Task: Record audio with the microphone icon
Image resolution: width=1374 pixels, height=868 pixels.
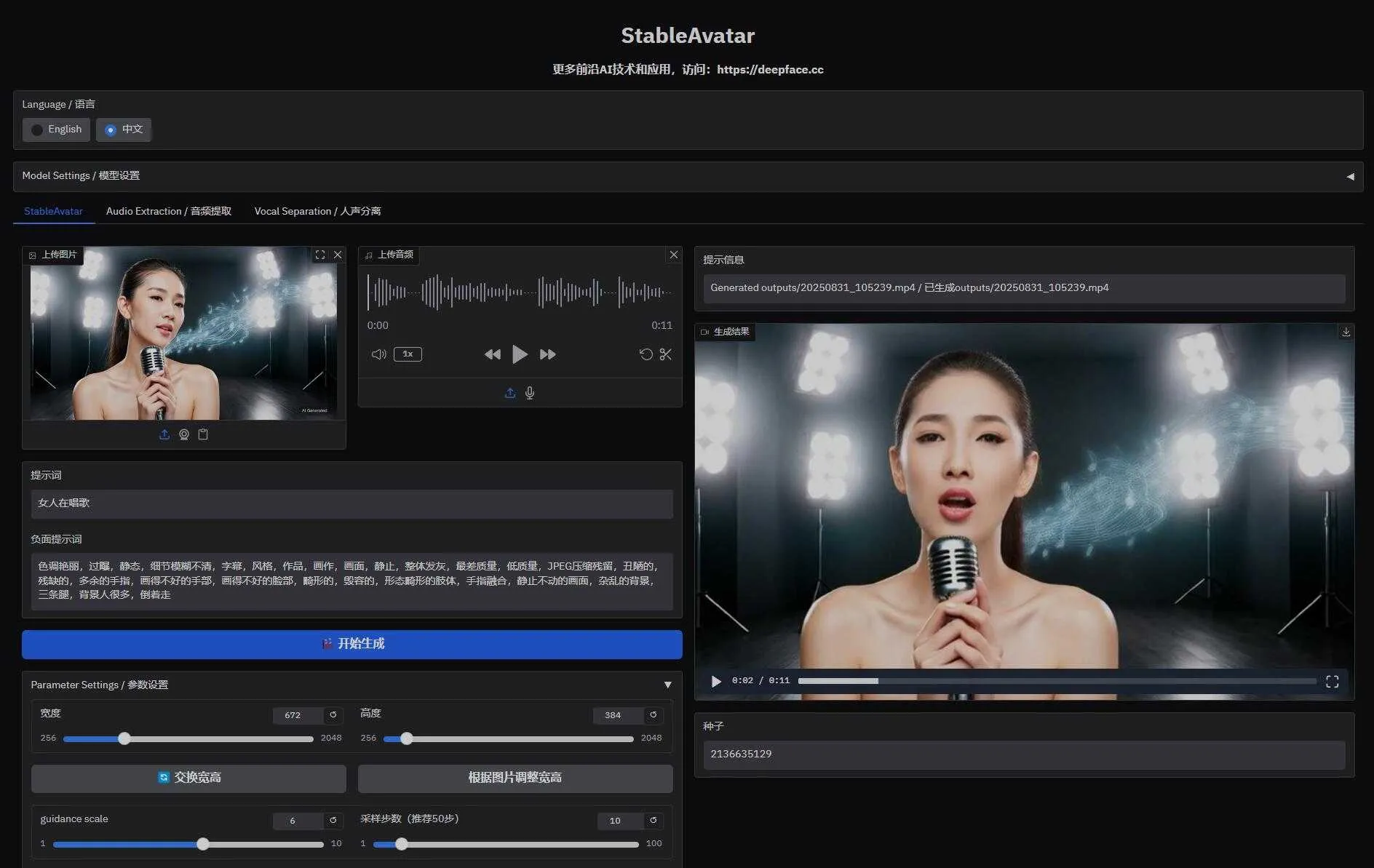Action: click(x=530, y=393)
